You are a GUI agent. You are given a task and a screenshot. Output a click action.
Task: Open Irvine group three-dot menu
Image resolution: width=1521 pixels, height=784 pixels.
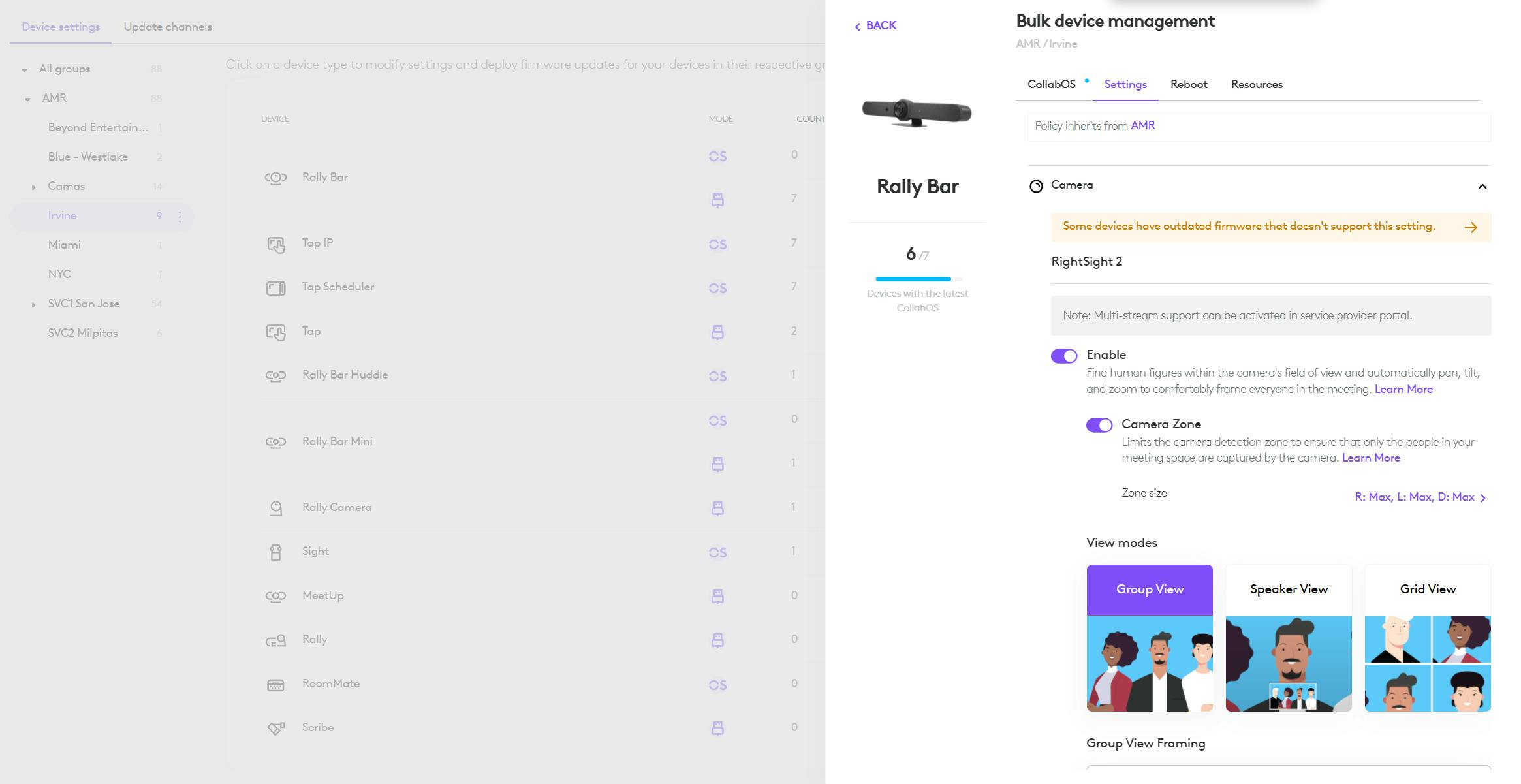[180, 216]
